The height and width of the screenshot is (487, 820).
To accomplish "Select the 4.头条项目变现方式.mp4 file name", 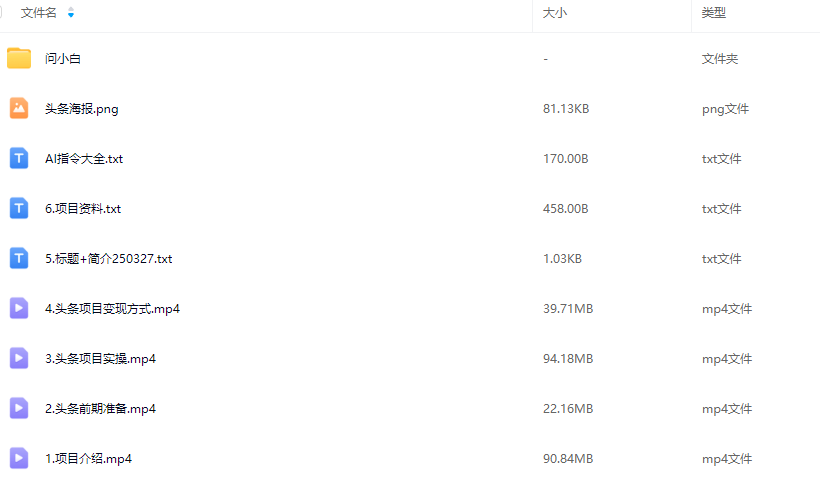I will coord(112,309).
